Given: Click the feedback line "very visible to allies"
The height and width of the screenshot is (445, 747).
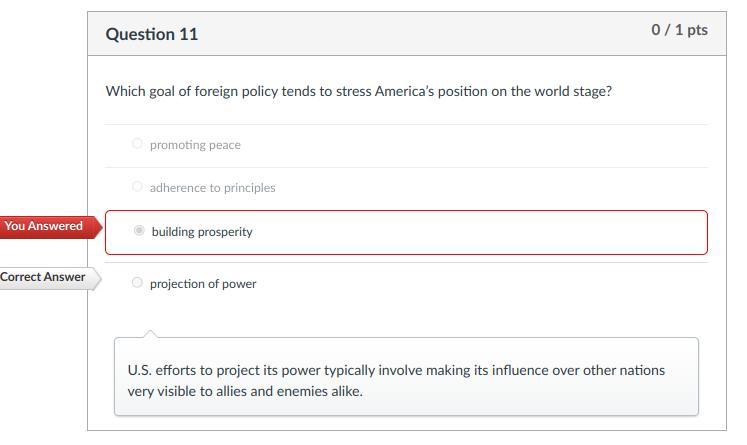Looking at the screenshot, I should 245,392.
